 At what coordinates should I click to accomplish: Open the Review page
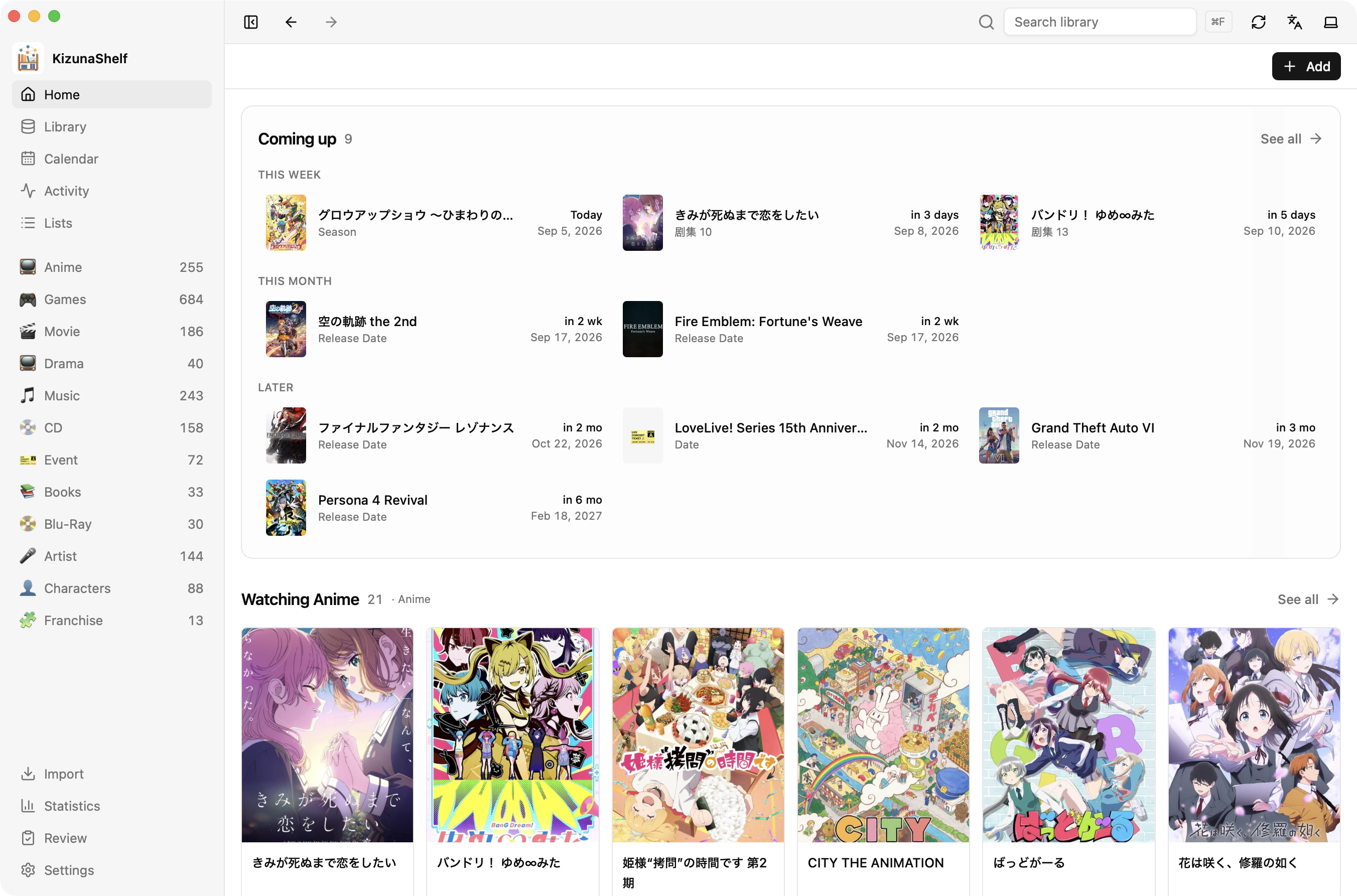click(x=112, y=838)
